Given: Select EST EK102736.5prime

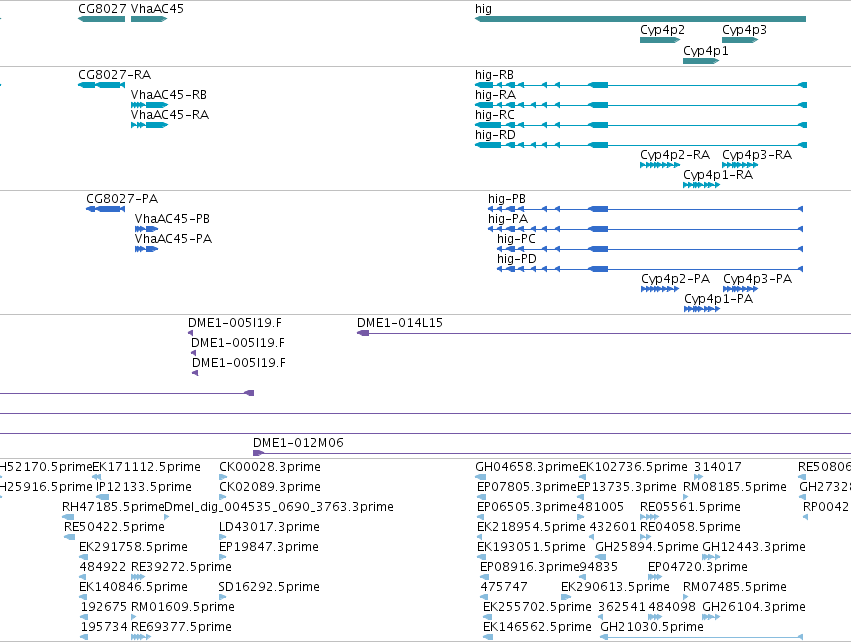Looking at the screenshot, I should [x=633, y=467].
